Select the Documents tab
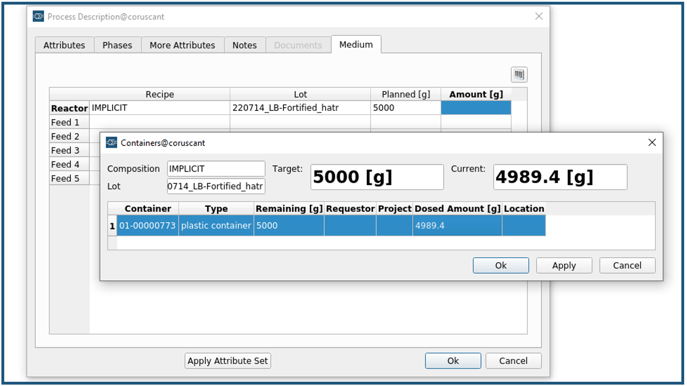This screenshot has height=386, width=687. pos(298,45)
